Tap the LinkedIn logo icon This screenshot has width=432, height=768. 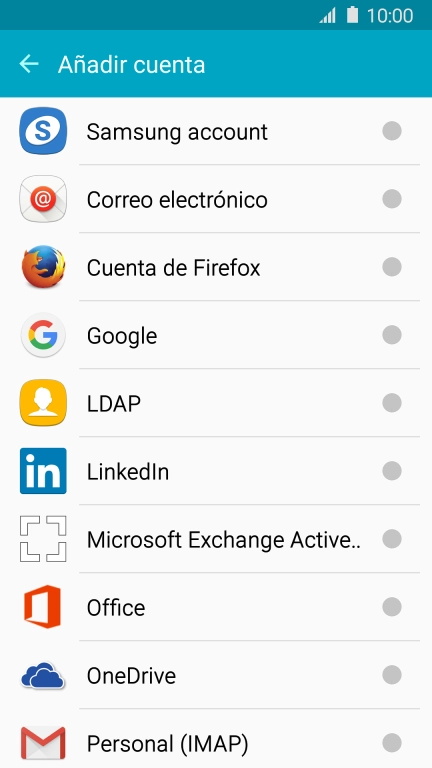tap(43, 471)
